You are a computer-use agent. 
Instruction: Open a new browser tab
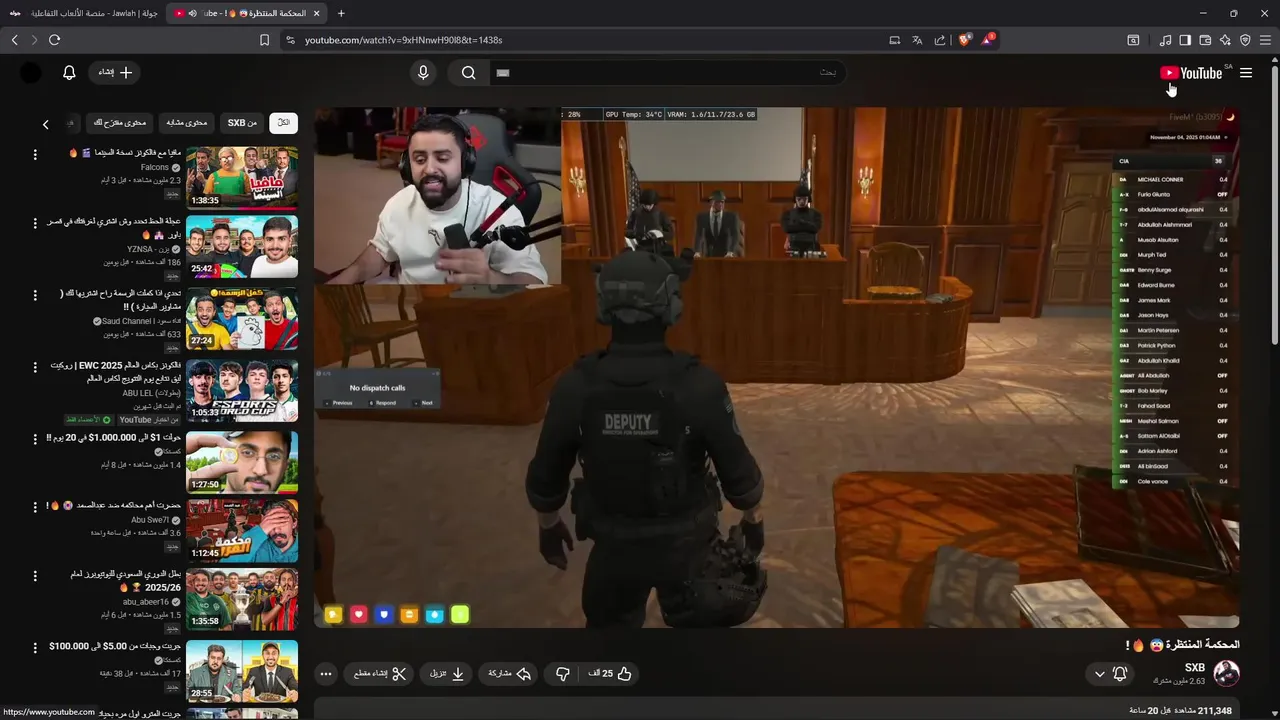click(x=341, y=13)
